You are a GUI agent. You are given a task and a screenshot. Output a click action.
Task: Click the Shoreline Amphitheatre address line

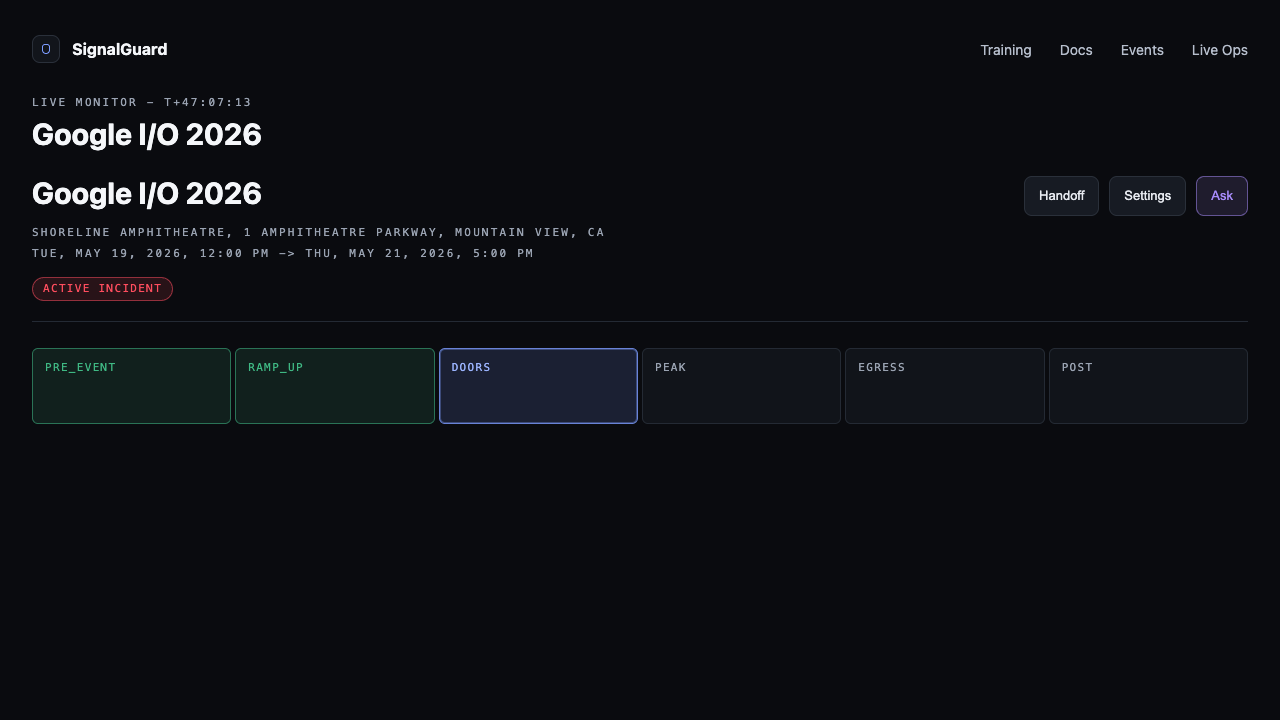click(x=318, y=232)
